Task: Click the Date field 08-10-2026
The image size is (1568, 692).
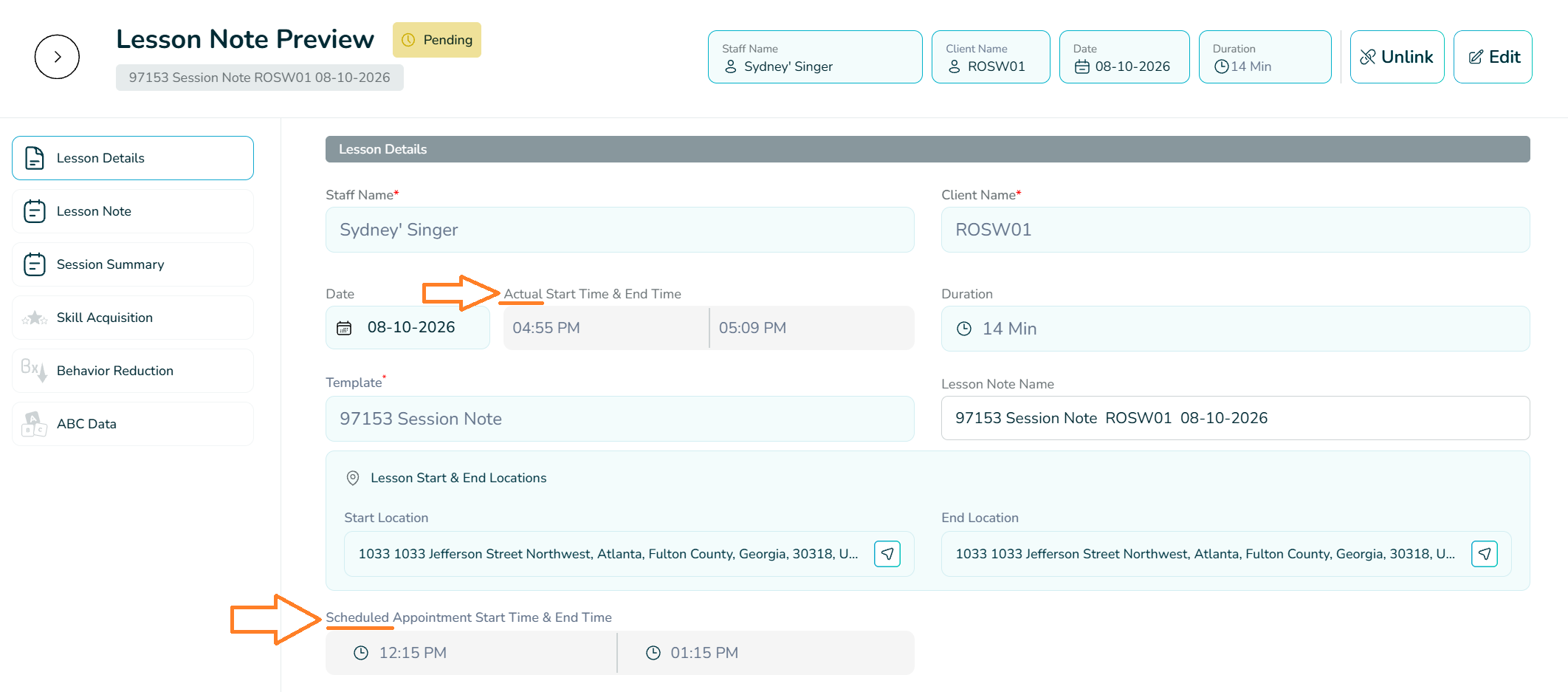Action: click(x=408, y=328)
